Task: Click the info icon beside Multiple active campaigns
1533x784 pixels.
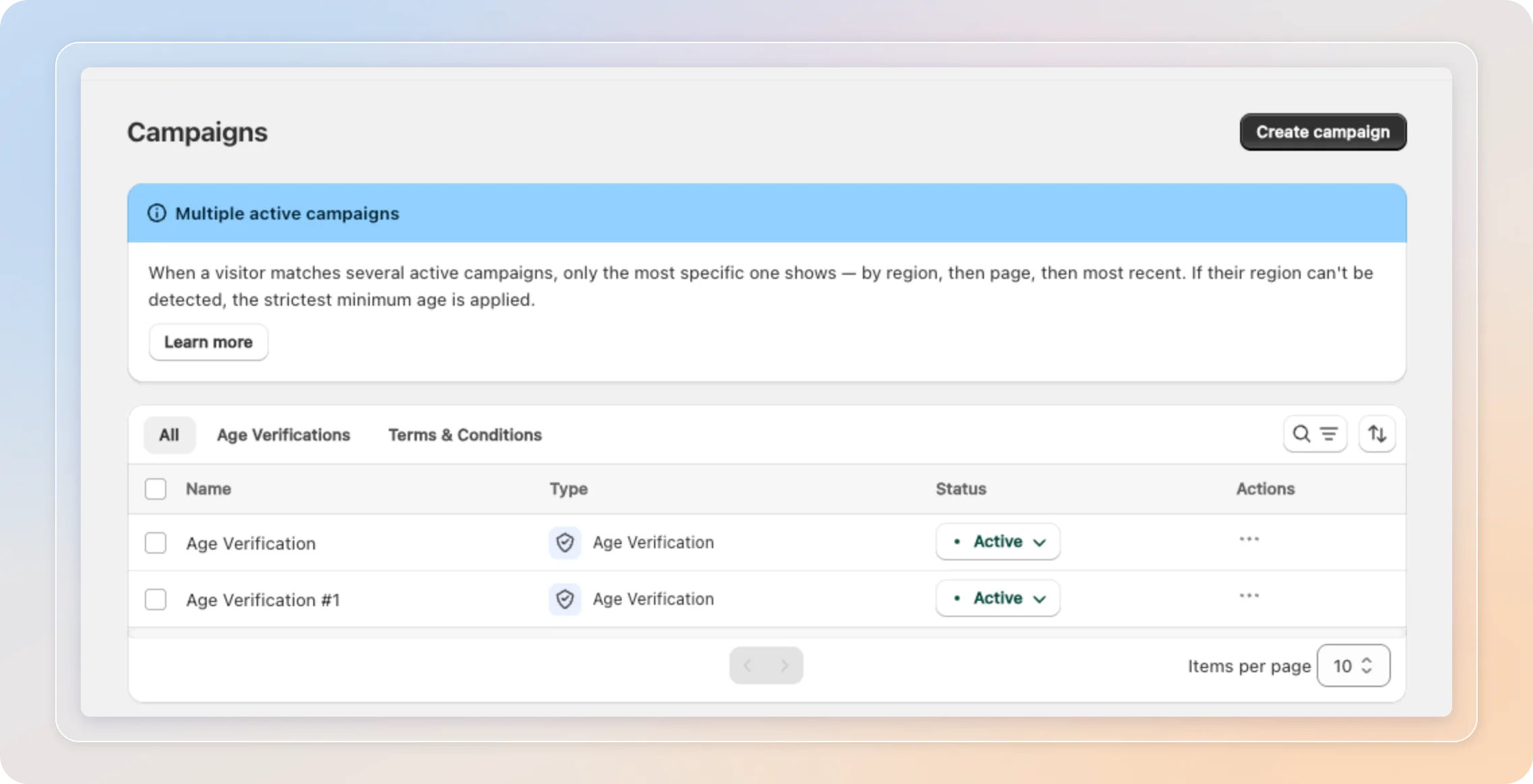Action: pyautogui.click(x=157, y=213)
